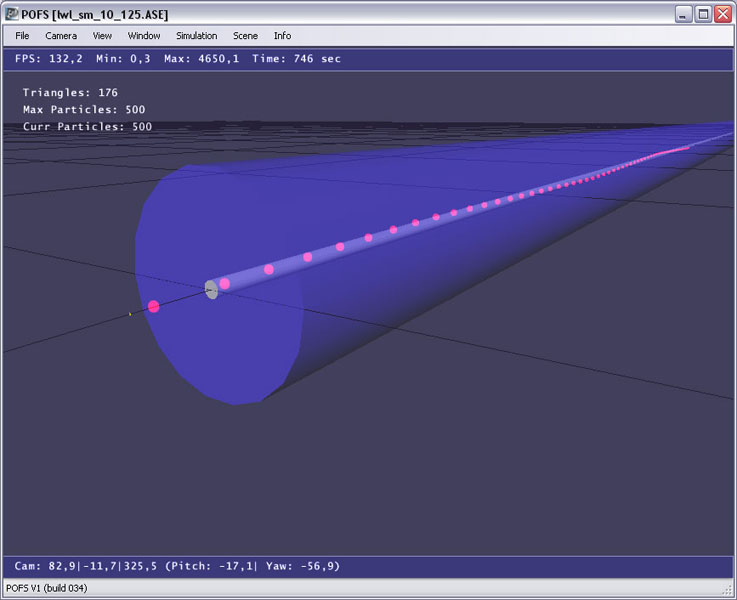Click the Curr Particles: 500 overlay text
Image resolution: width=737 pixels, height=600 pixels.
(x=87, y=127)
